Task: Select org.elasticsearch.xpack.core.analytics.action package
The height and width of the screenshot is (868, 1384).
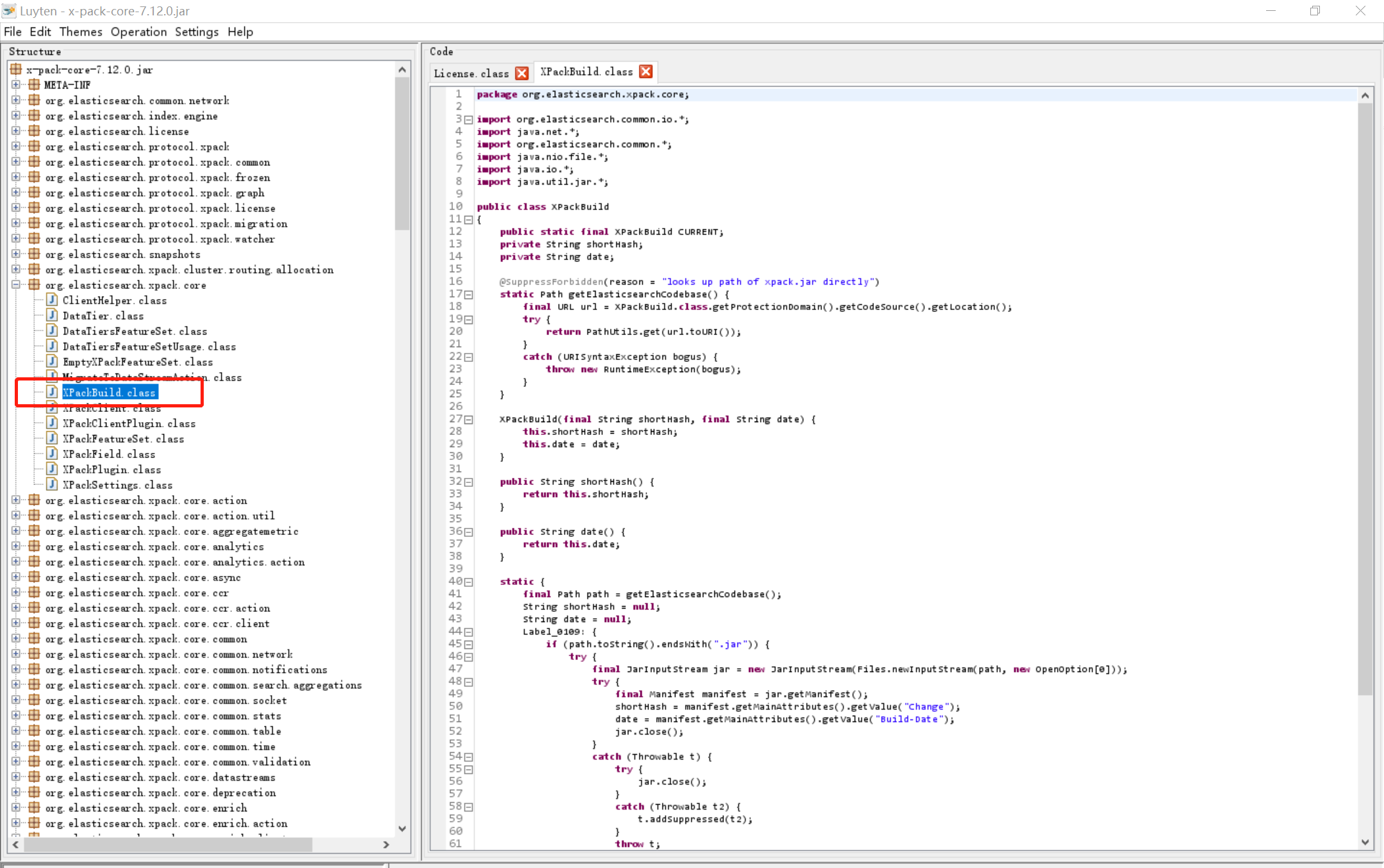Action: tap(175, 562)
